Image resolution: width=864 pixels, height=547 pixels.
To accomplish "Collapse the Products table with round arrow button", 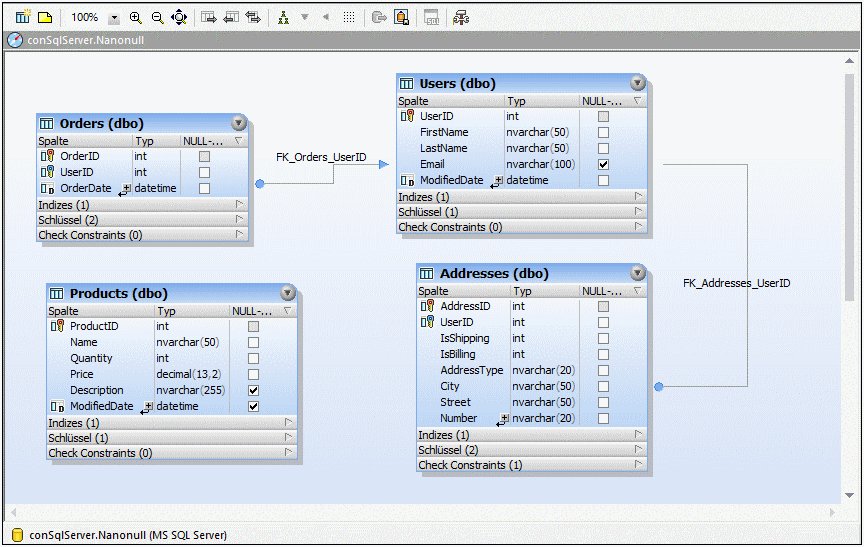I will pos(288,293).
